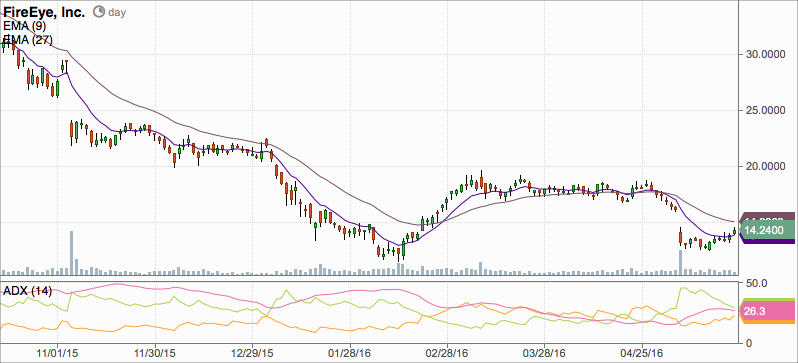Click the 12/29/15 date label
Viewport: 798px width, 363px height.
click(x=252, y=352)
